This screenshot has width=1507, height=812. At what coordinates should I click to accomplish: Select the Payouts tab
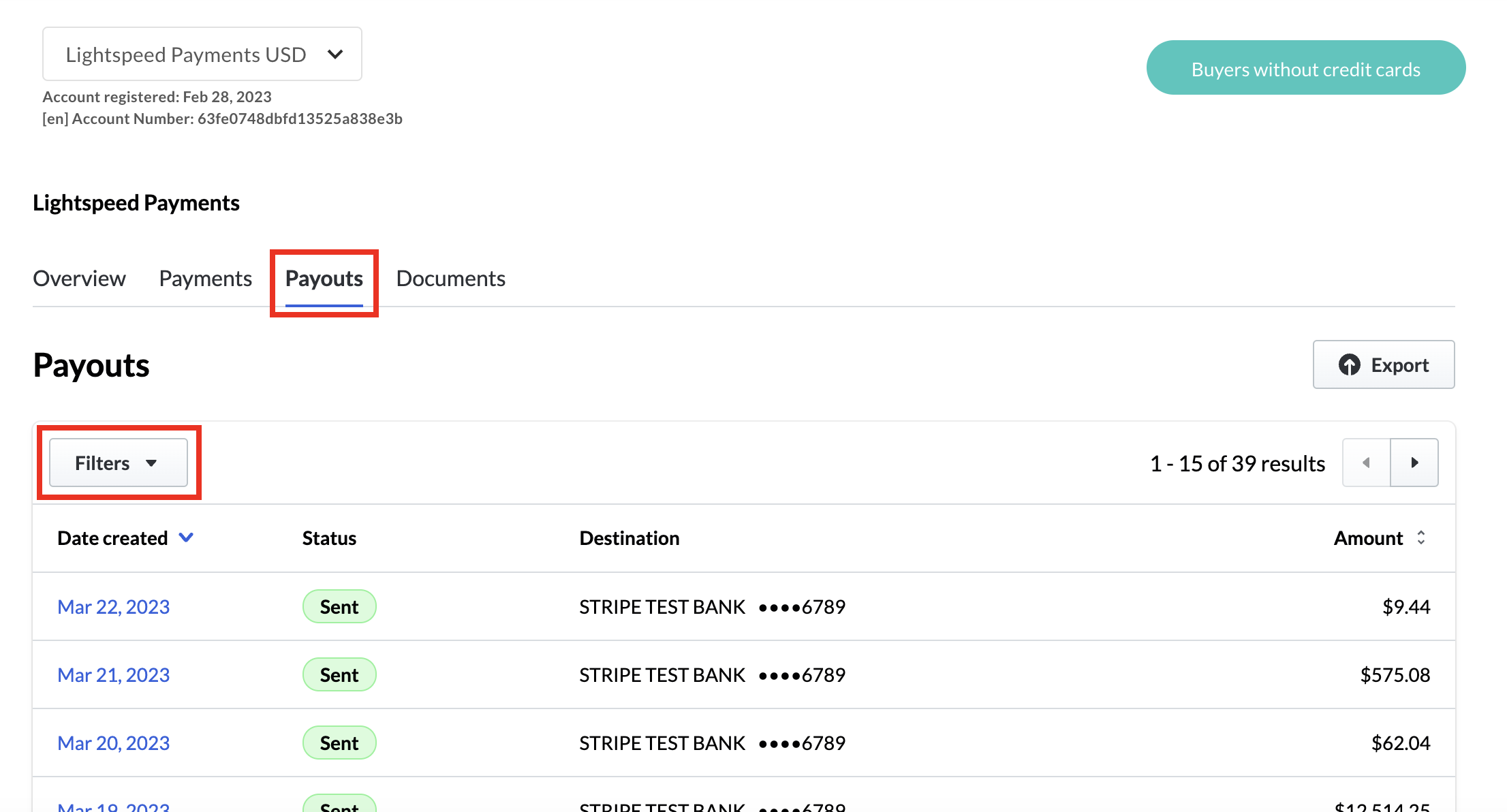(324, 279)
